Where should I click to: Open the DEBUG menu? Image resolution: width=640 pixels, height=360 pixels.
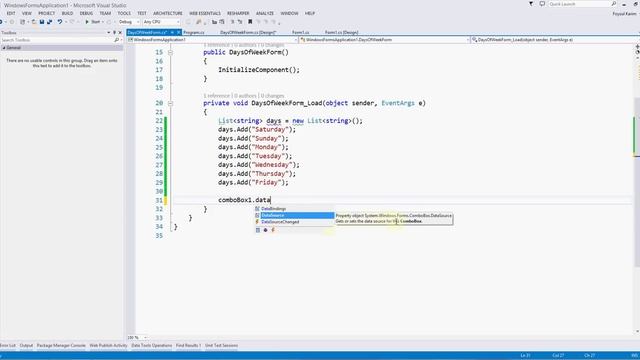tap(86, 13)
